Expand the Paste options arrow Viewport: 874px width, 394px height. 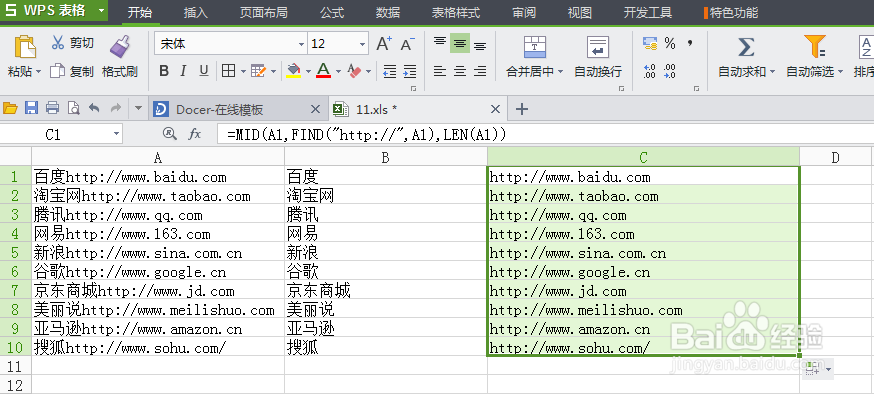38,72
